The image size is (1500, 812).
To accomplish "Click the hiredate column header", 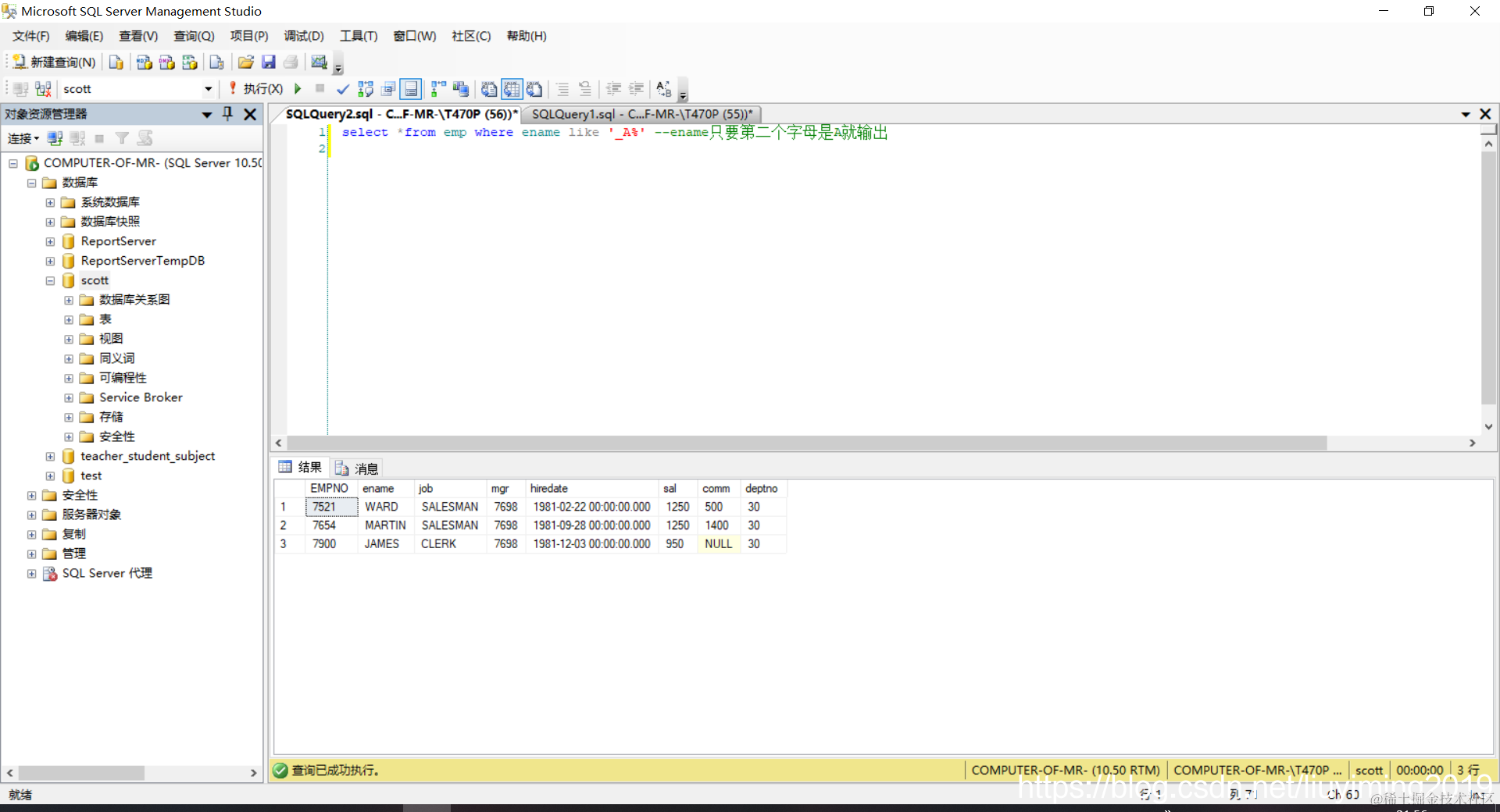I will coord(591,488).
